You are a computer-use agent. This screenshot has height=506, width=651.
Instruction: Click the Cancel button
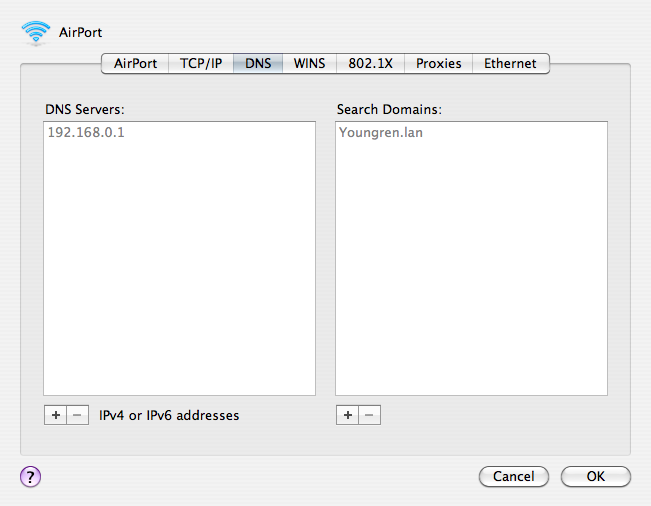(x=514, y=476)
